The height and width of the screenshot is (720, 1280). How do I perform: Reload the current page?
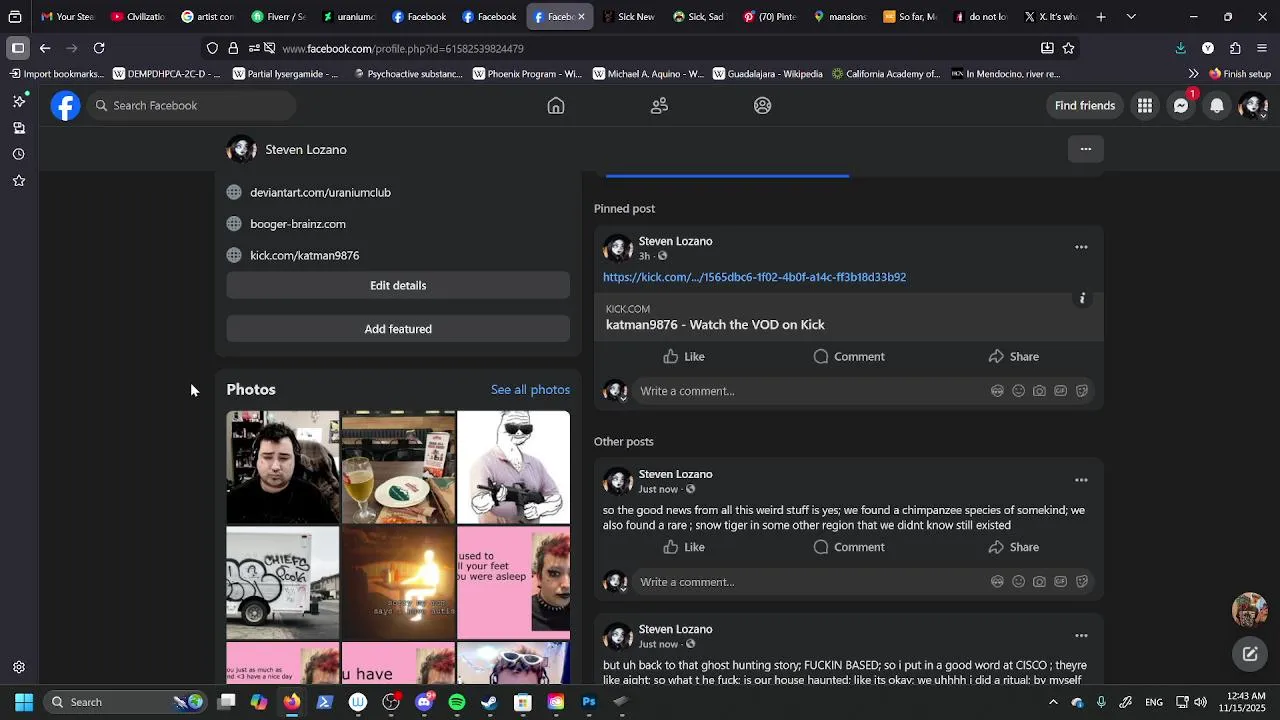[x=99, y=48]
